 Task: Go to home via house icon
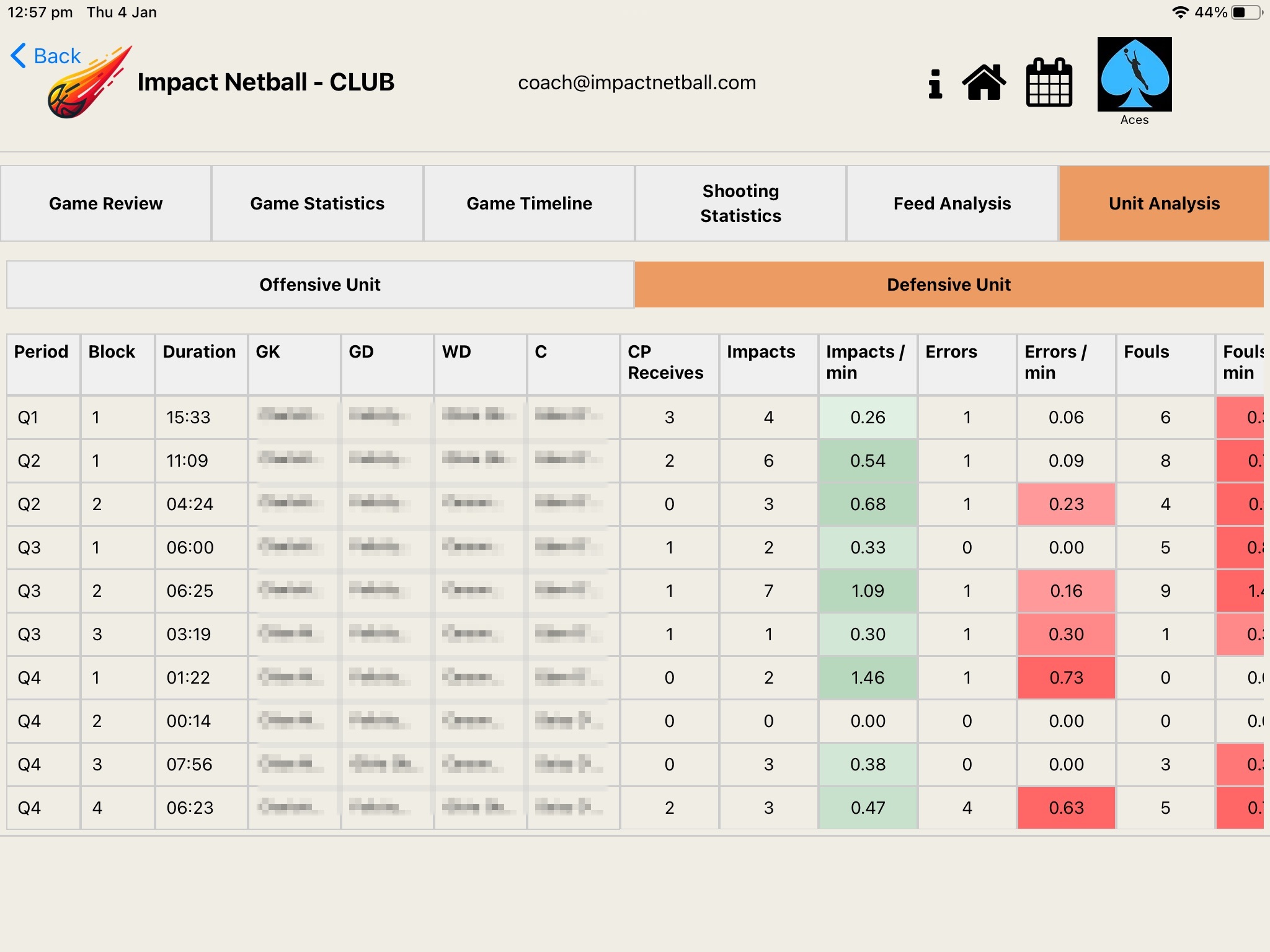[984, 82]
